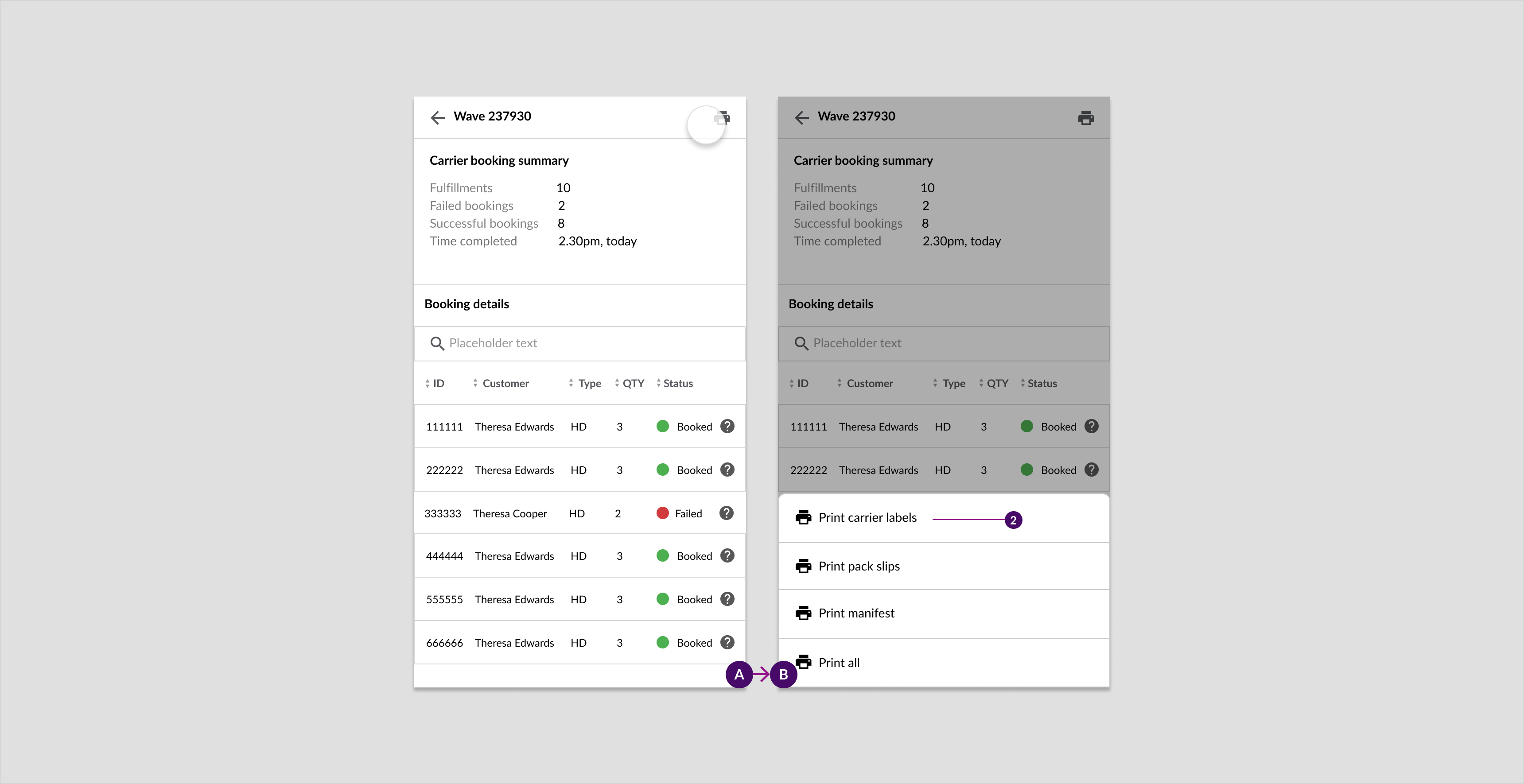Click the help icon for booking 444444

727,555
